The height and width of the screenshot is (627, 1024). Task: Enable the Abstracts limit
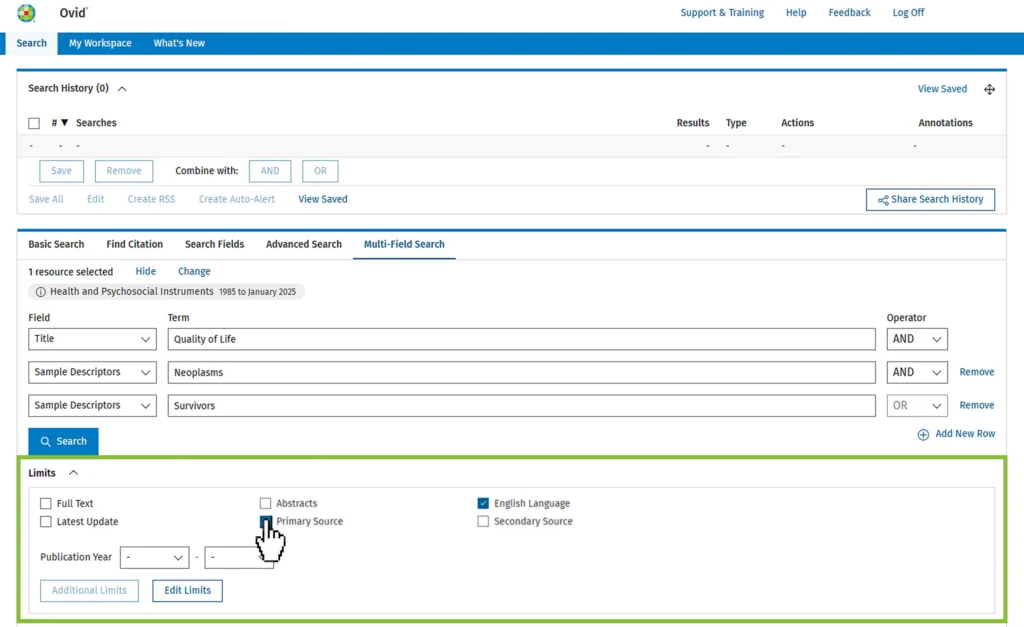tap(265, 504)
